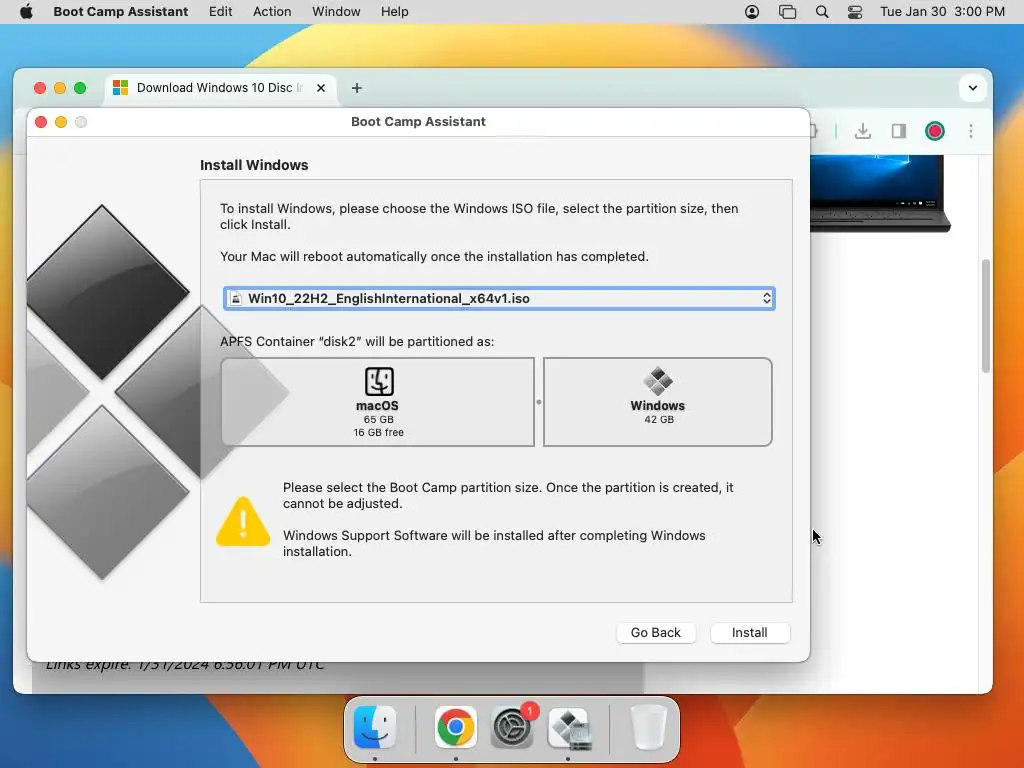Click the Boot Camp diamond icon in Windows partition
The height and width of the screenshot is (768, 1024).
coord(658,381)
